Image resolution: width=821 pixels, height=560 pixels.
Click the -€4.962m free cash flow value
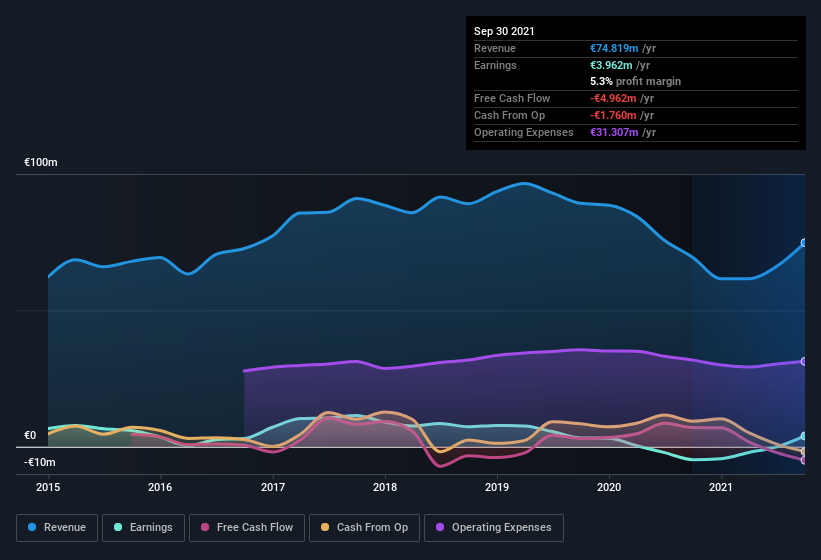(613, 98)
